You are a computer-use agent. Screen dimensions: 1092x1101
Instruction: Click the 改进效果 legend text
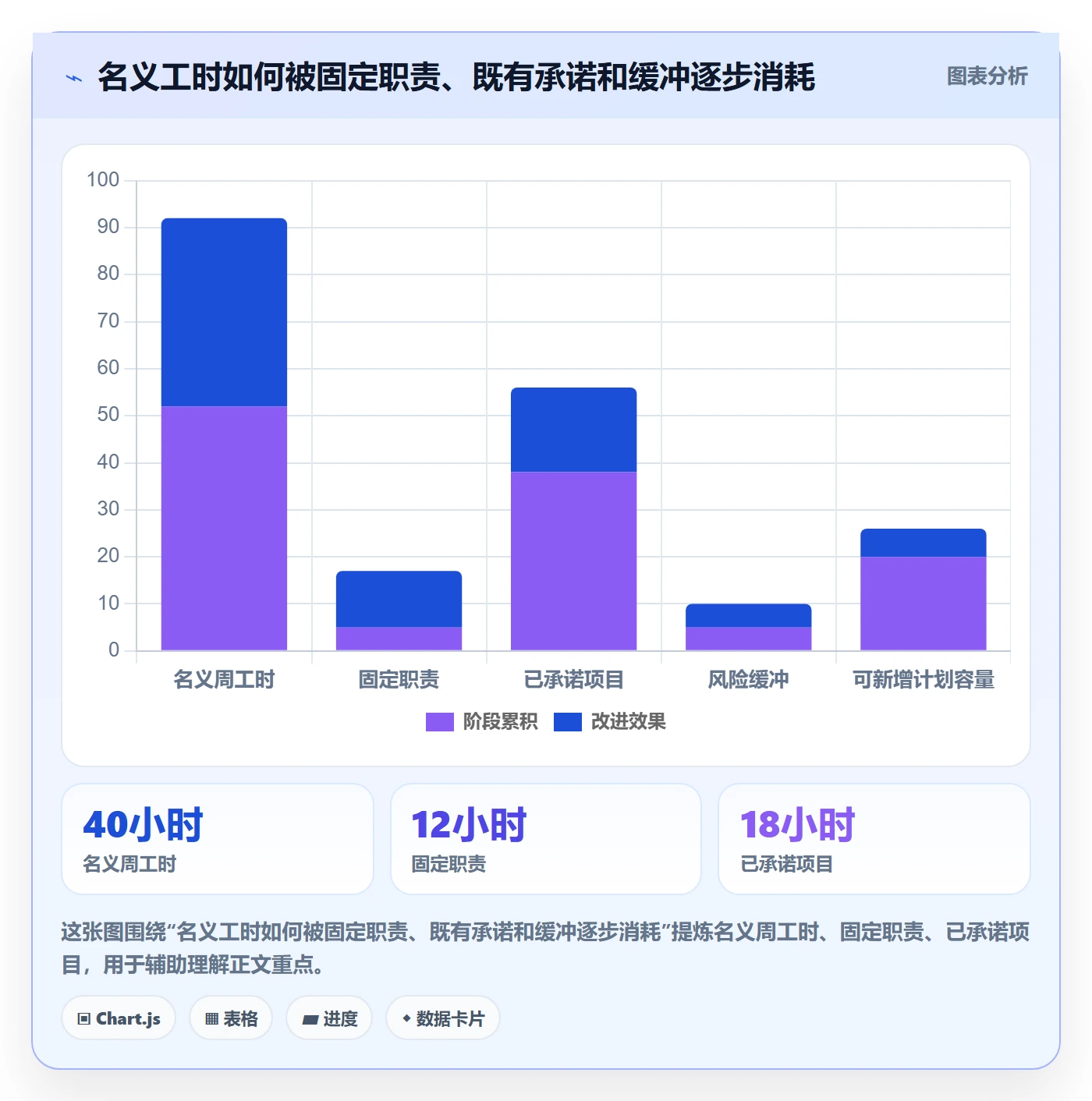click(x=628, y=722)
